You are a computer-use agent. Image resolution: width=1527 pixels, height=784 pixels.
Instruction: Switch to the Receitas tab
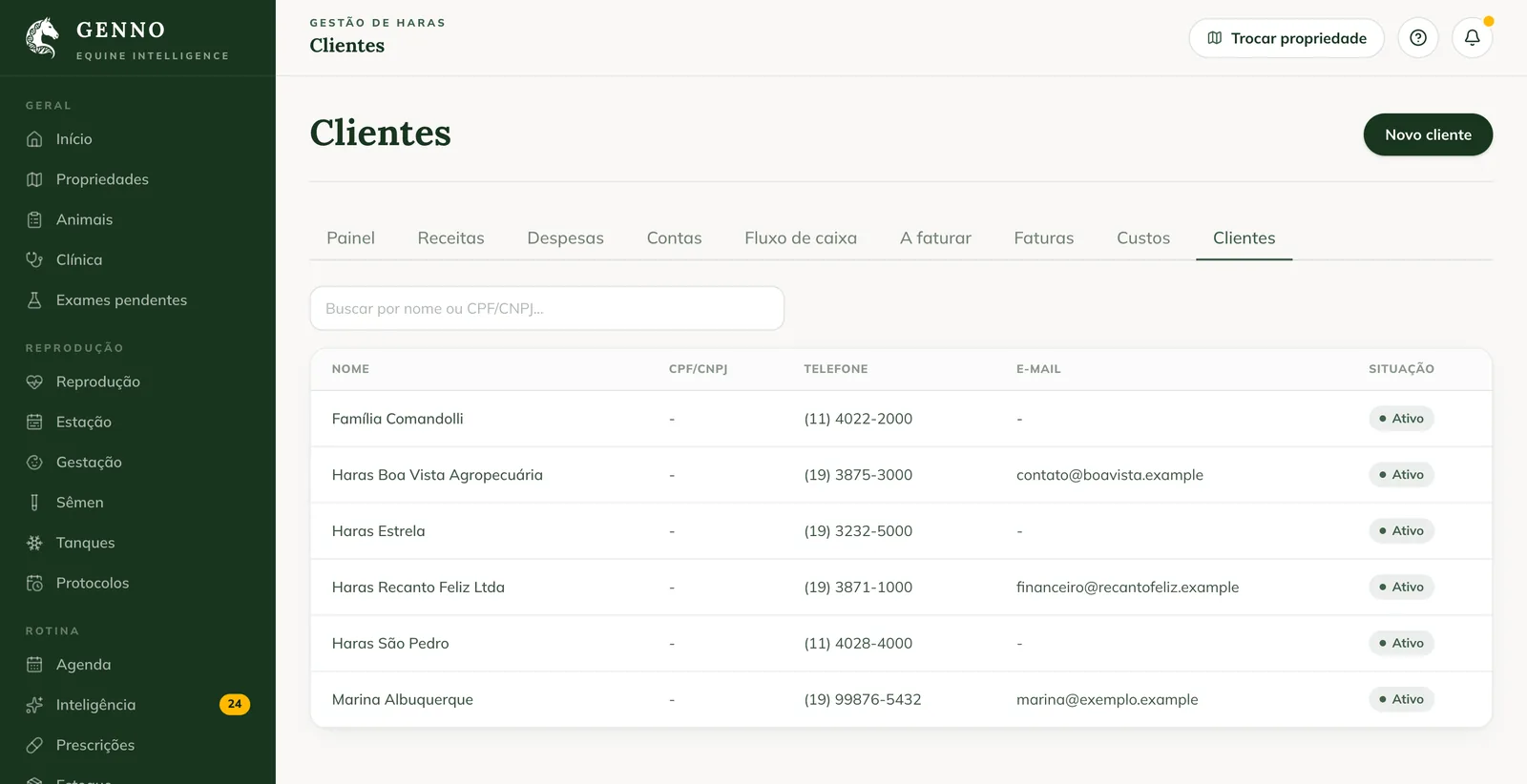[x=450, y=238]
